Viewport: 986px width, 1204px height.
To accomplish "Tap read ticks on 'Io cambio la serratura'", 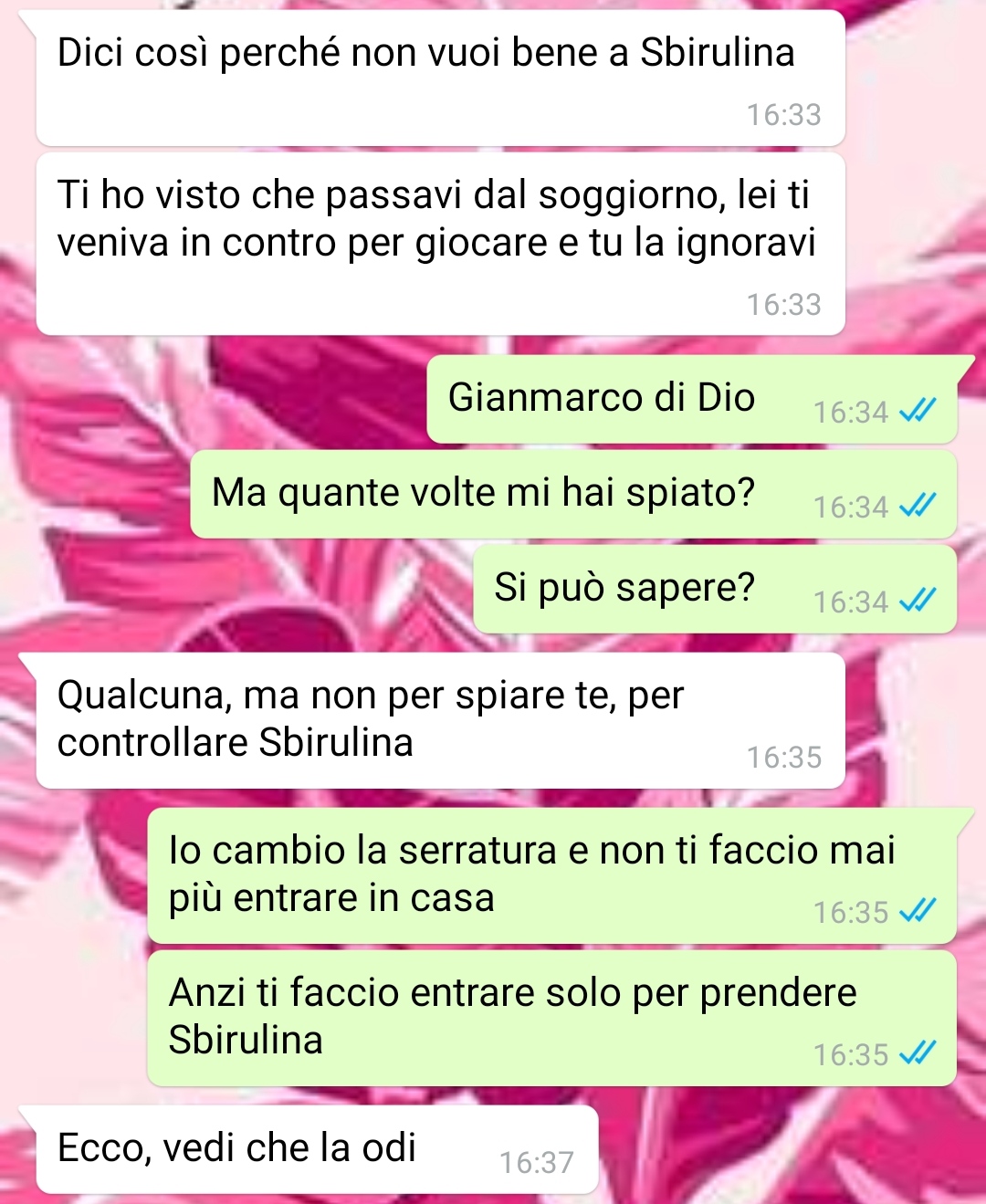I will click(917, 911).
